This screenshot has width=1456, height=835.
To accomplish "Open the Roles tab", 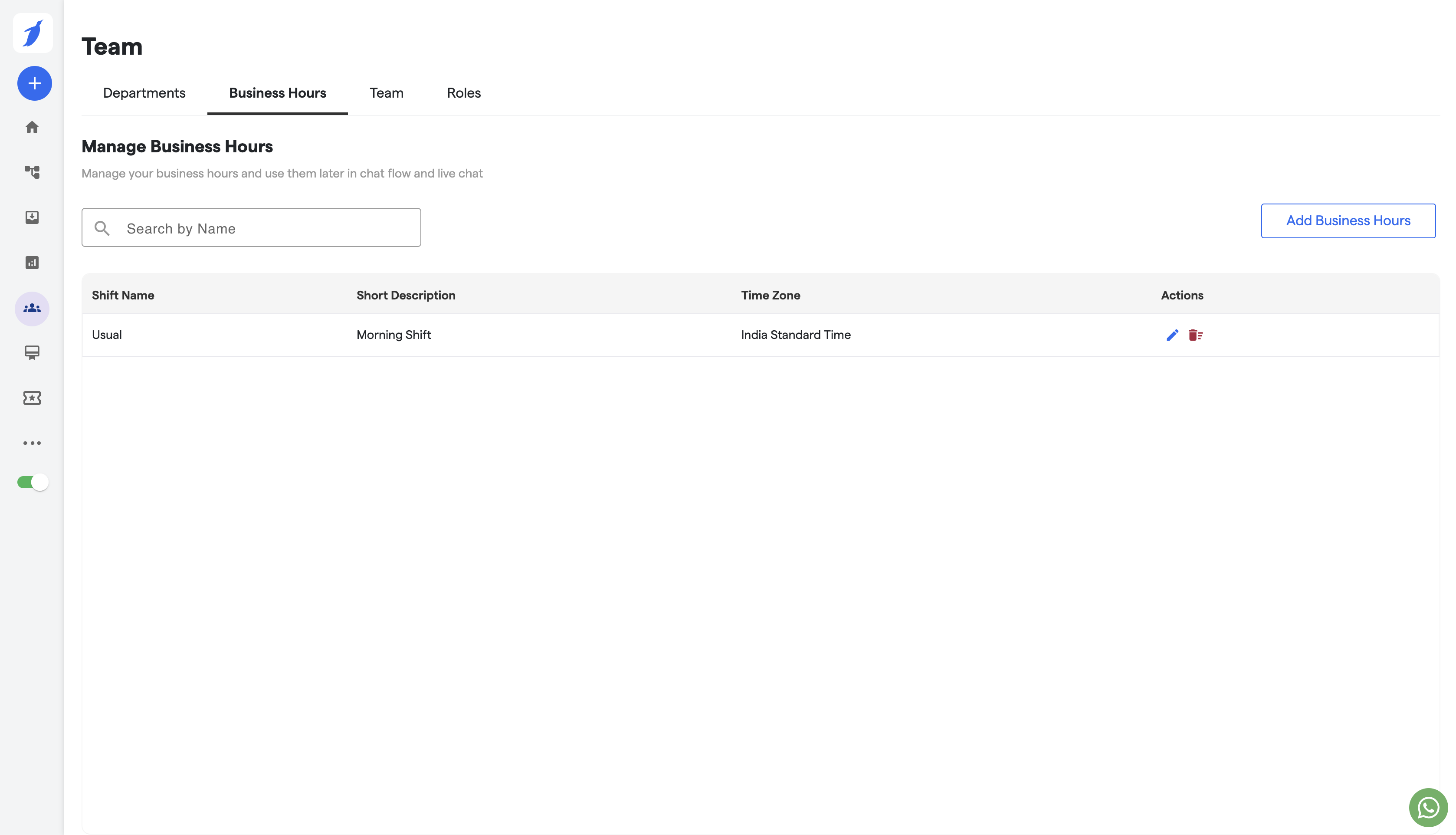I will point(464,93).
